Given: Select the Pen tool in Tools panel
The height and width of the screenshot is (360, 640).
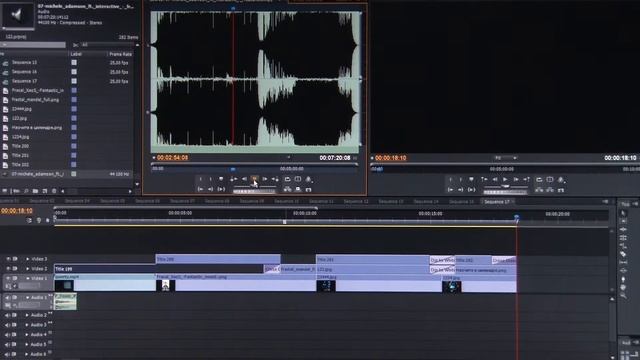Looking at the screenshot, I should [x=623, y=279].
